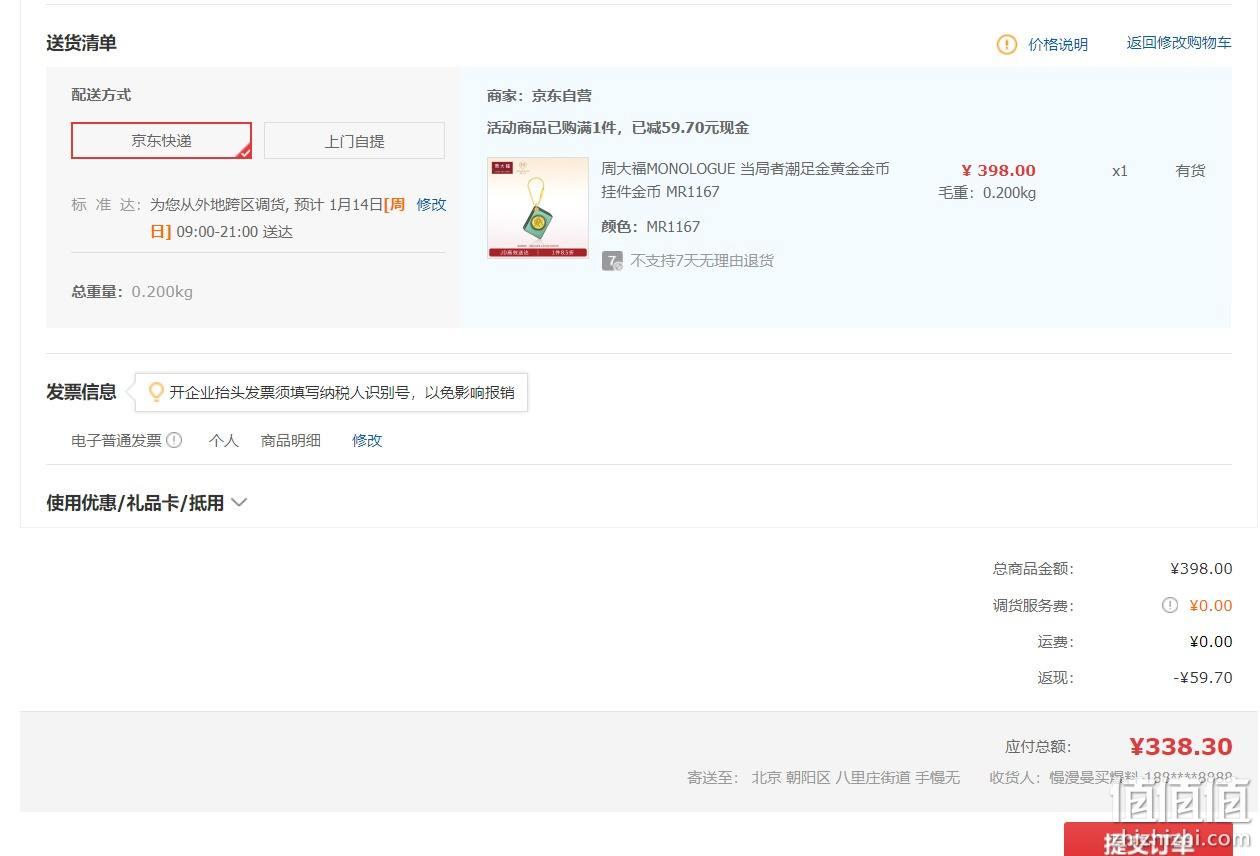Screen dimensions: 1260x856
Task: Click the 个人 invoice title text
Action: pyautogui.click(x=224, y=440)
